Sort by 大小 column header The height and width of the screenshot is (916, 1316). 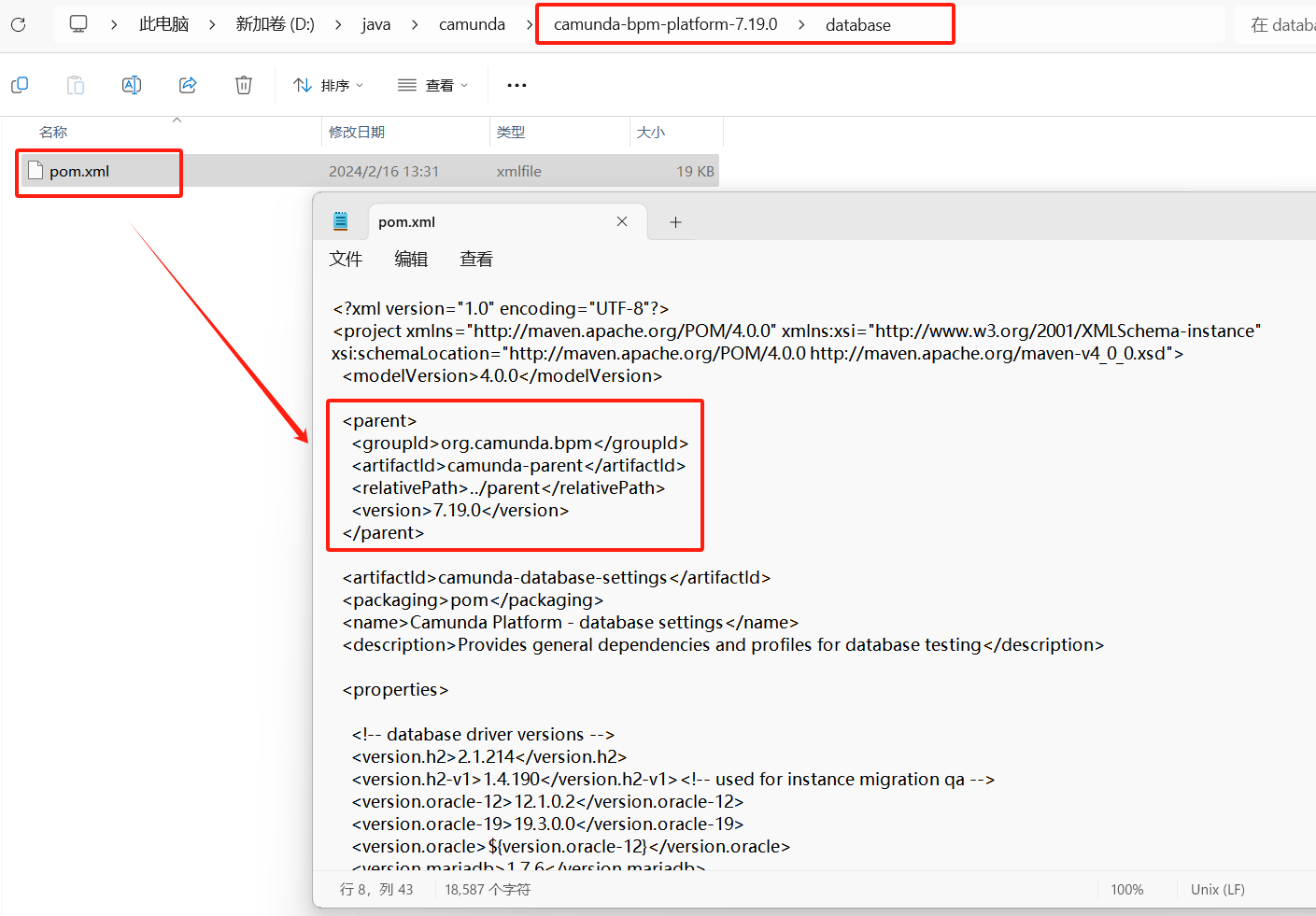651,132
